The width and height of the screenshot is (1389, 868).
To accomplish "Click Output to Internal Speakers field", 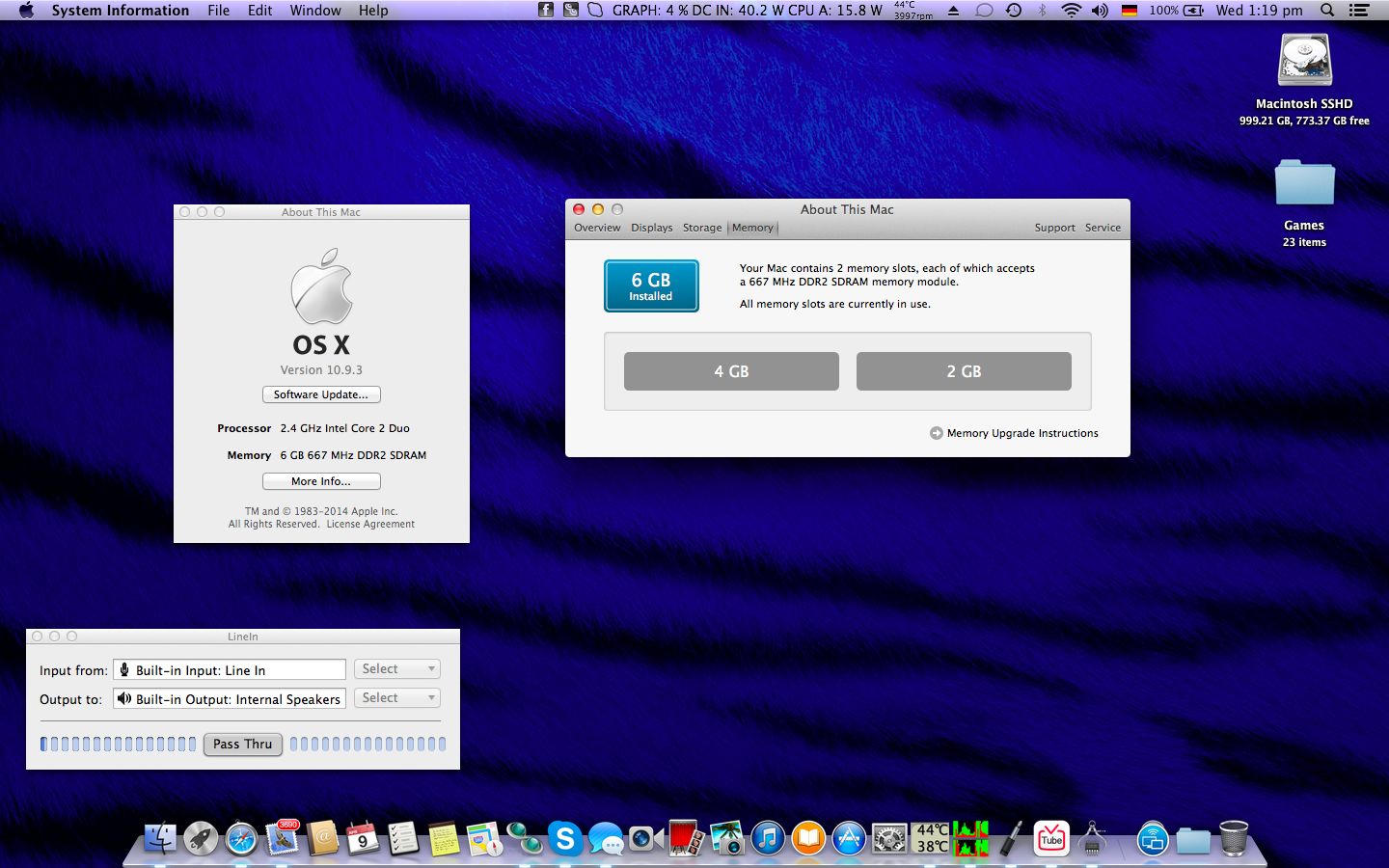I will pyautogui.click(x=230, y=699).
